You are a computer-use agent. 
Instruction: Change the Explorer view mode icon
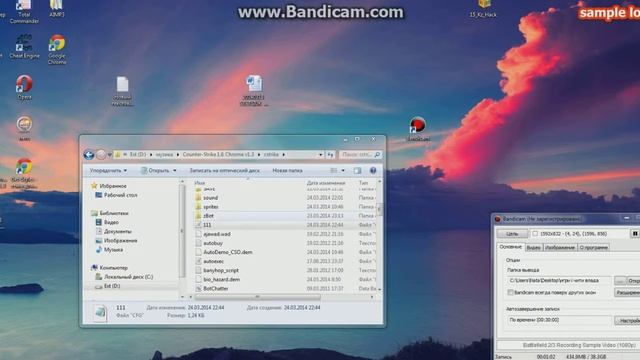[x=334, y=171]
